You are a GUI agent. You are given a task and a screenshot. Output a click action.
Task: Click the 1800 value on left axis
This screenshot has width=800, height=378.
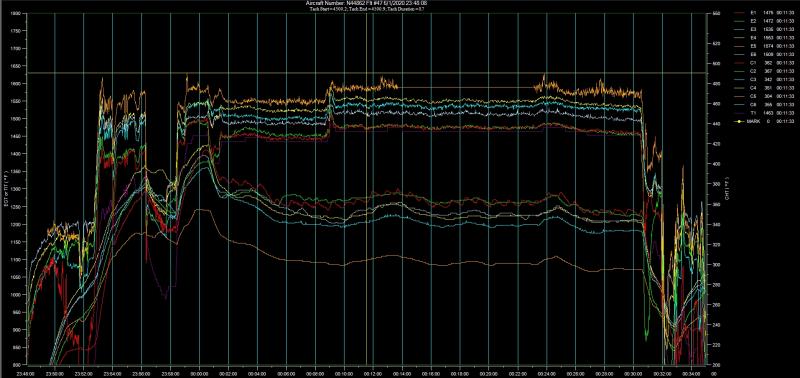(15, 14)
